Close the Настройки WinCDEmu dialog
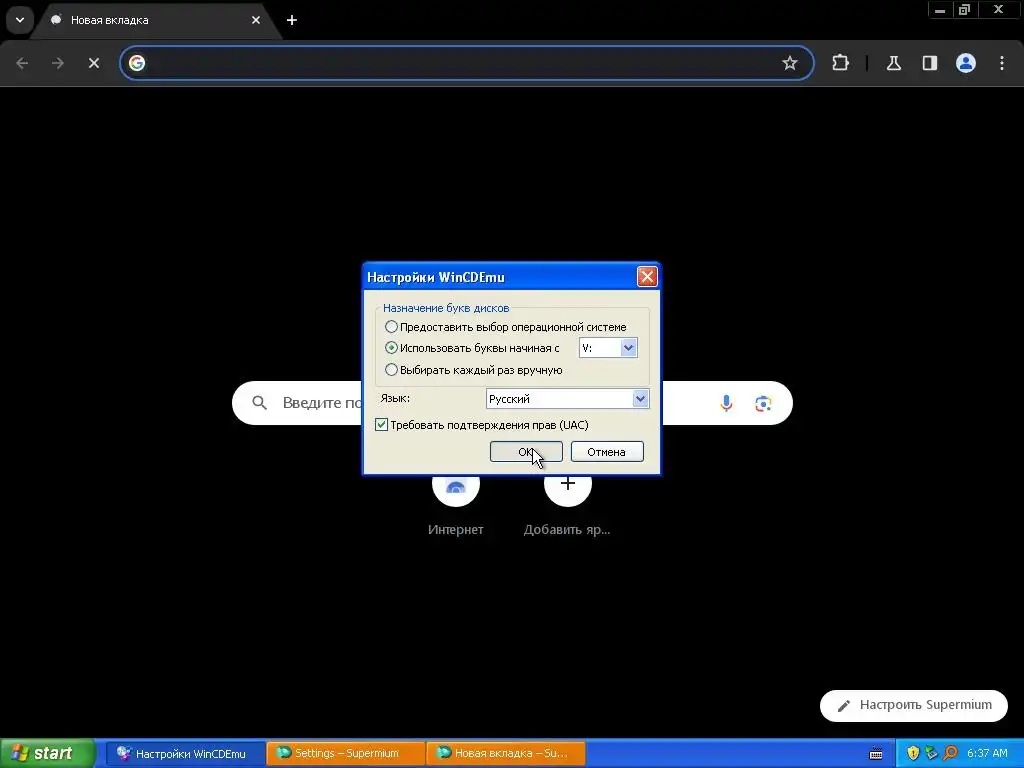The image size is (1024, 768). (647, 277)
